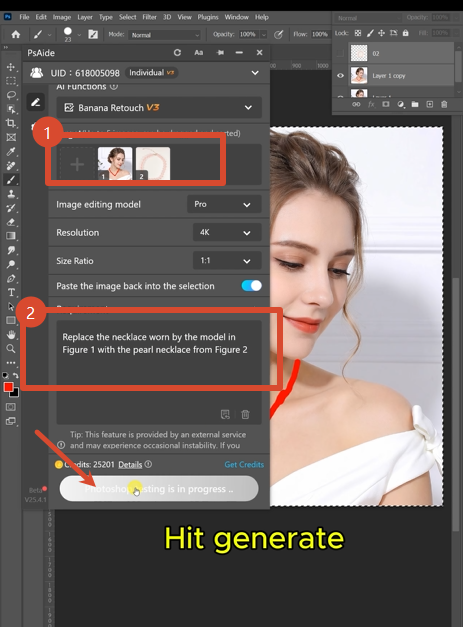Select the Hand tool

(11, 334)
